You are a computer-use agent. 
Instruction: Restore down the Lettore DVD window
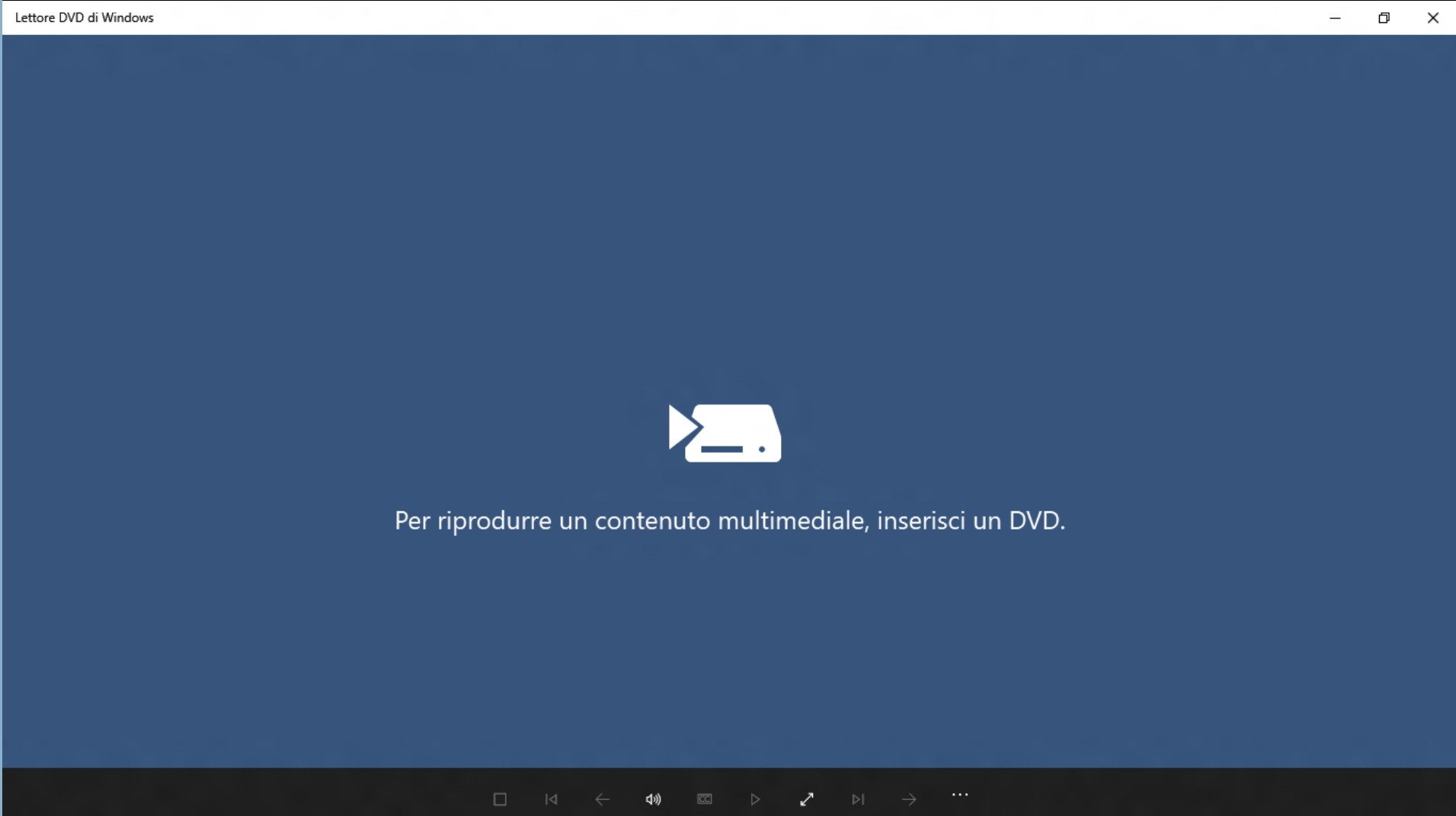(1384, 18)
